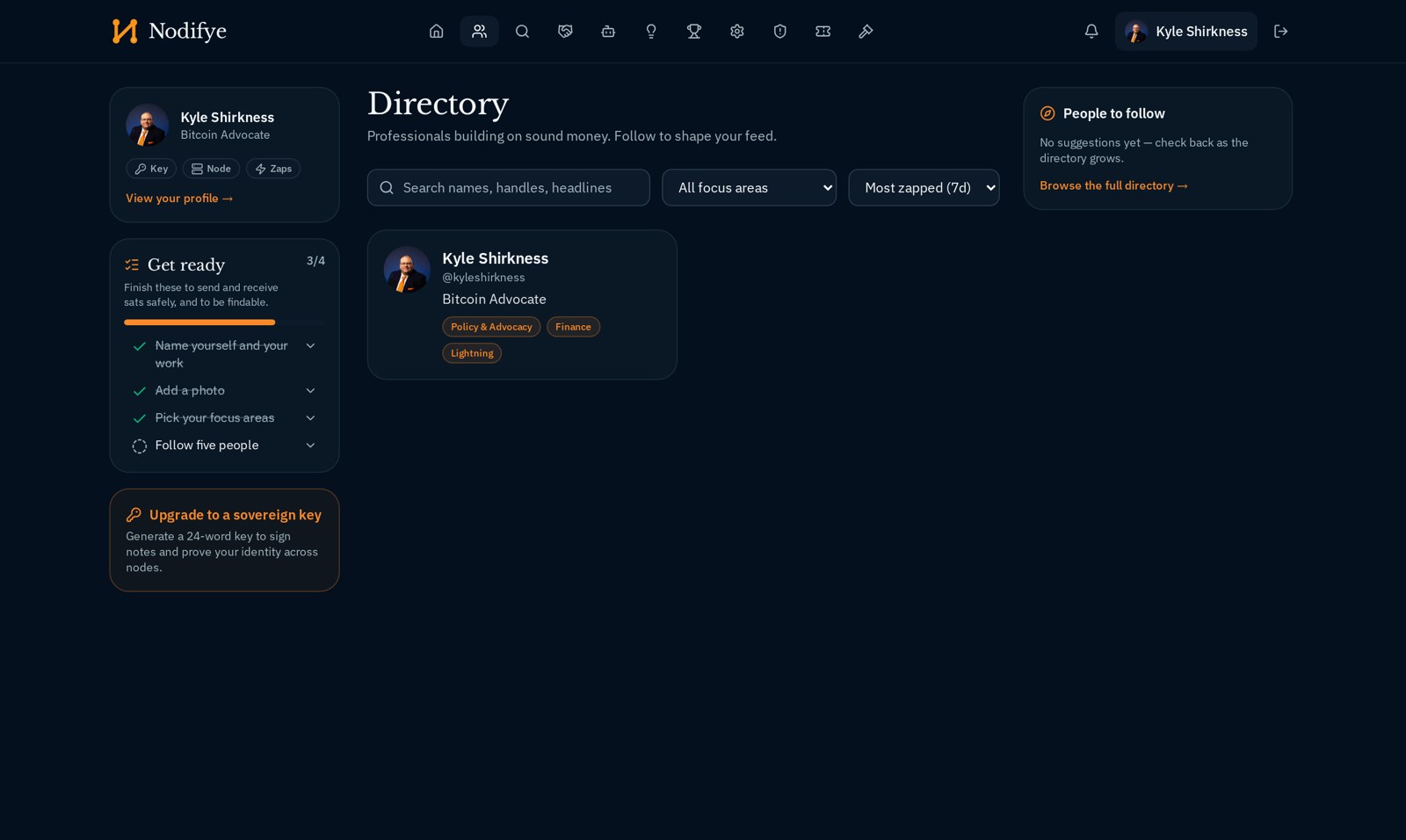This screenshot has width=1406, height=840.
Task: Click the Add a photo task label
Action: pyautogui.click(x=190, y=391)
